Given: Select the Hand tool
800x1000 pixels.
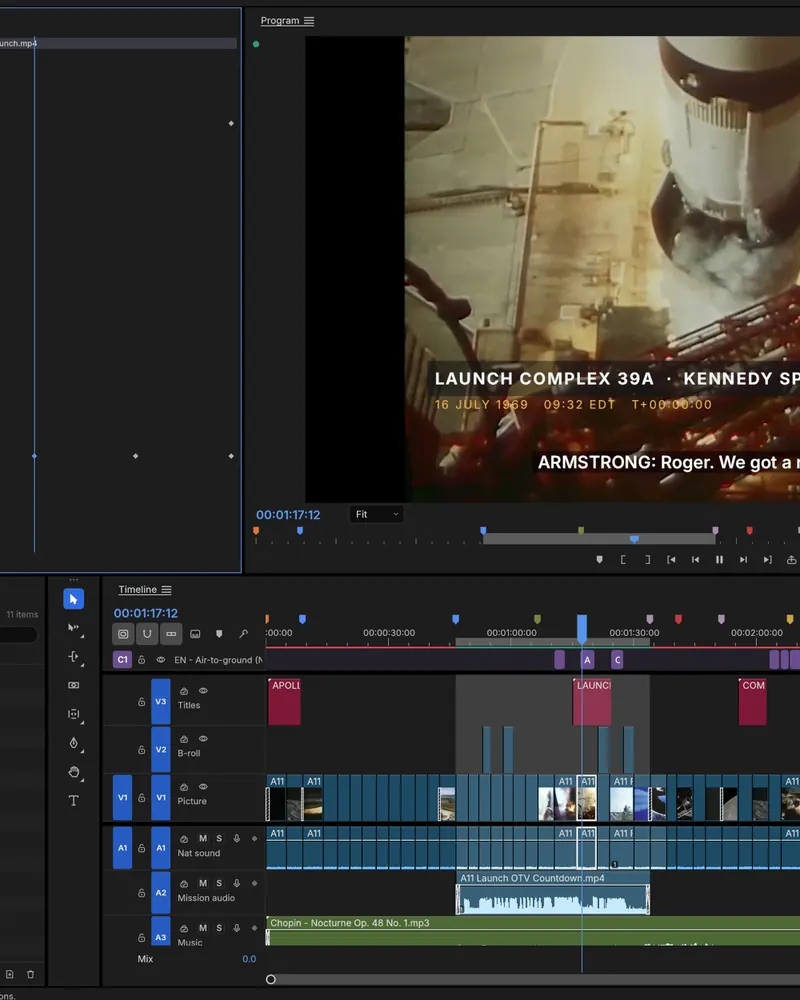Looking at the screenshot, I should (x=73, y=772).
